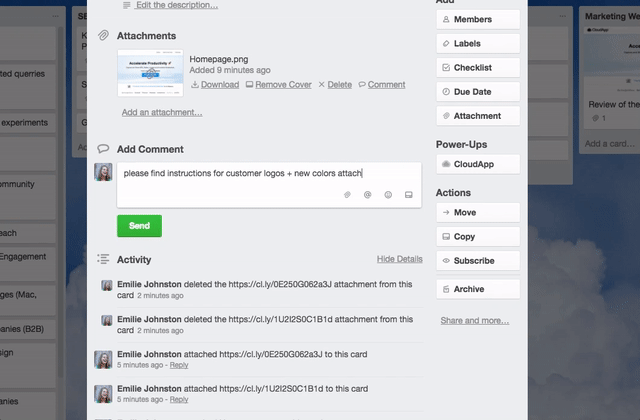The image size is (640, 420).
Task: Click the @ mention icon in comment box
Action: click(x=367, y=194)
